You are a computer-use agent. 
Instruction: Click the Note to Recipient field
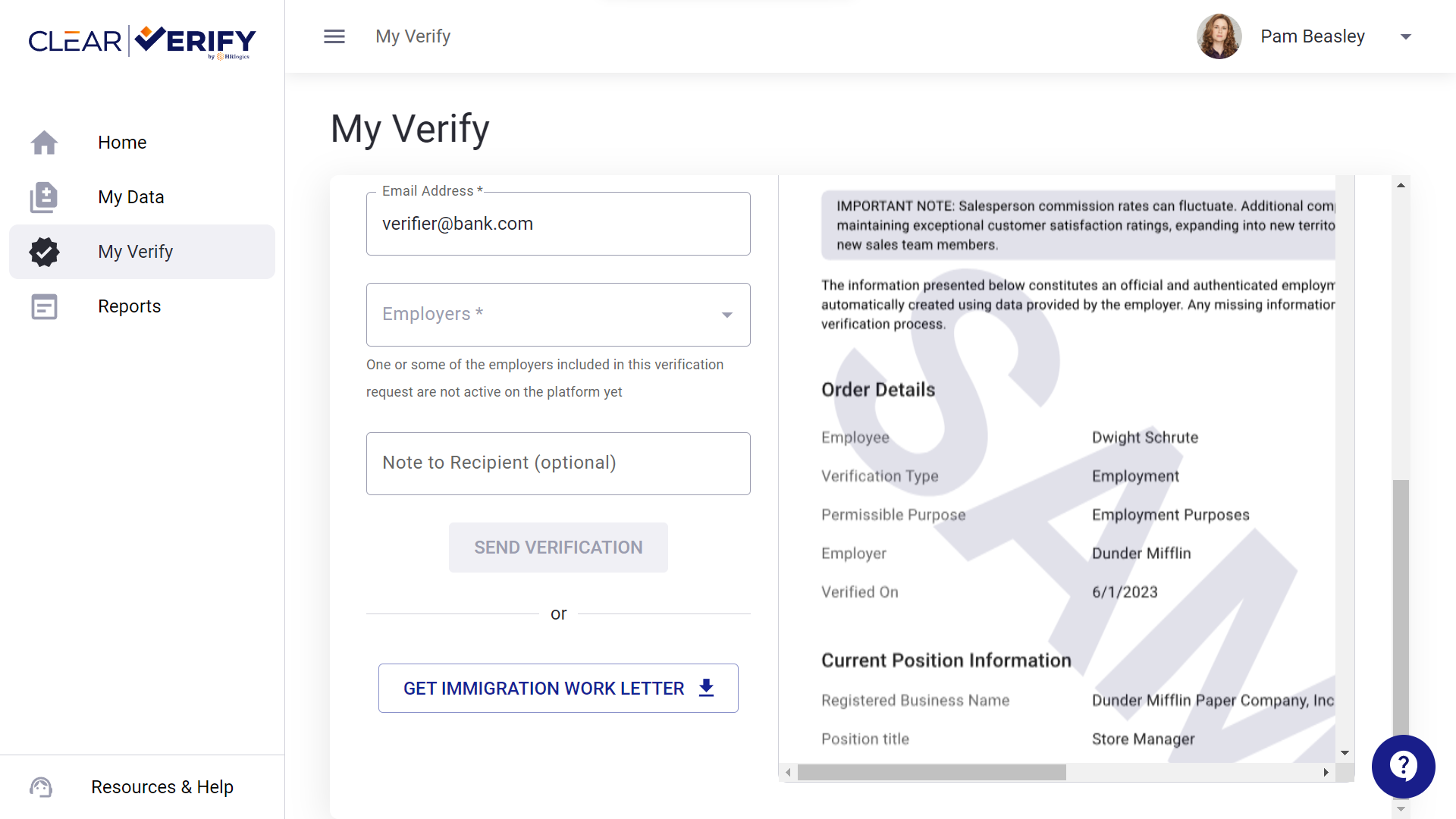pyautogui.click(x=558, y=463)
